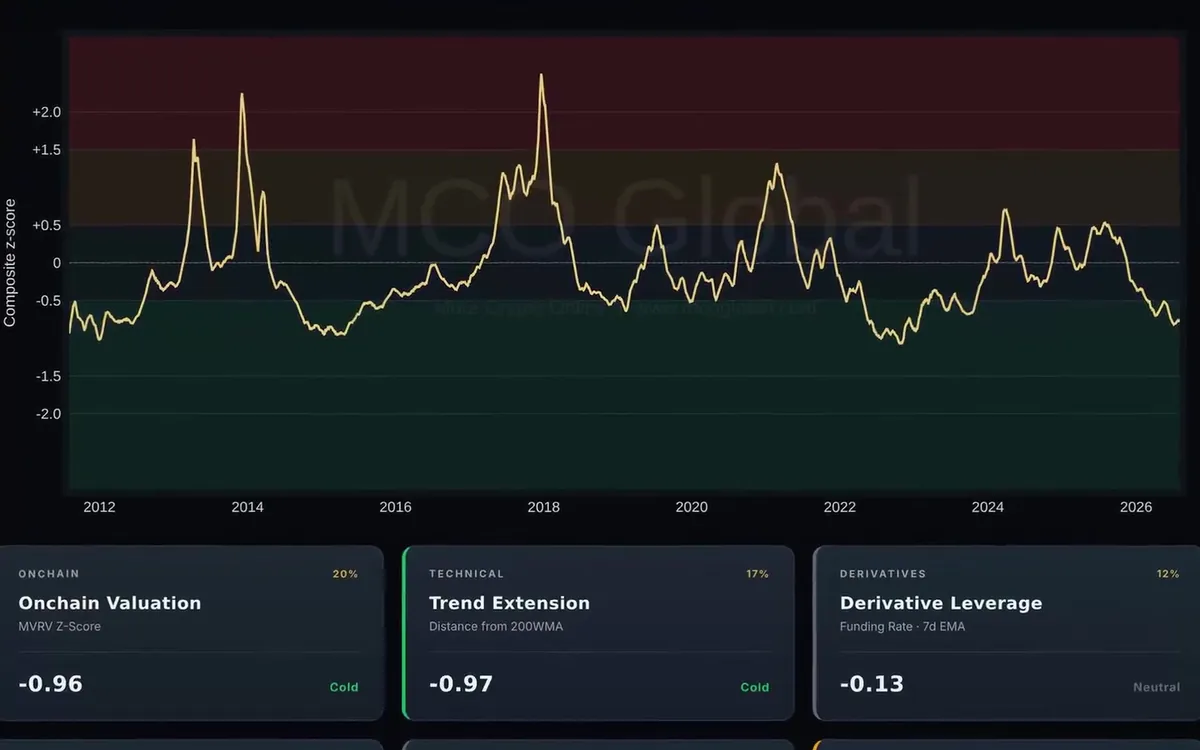Click the -0.13 Funding Rate value
The width and height of the screenshot is (1200, 750).
[x=871, y=684]
